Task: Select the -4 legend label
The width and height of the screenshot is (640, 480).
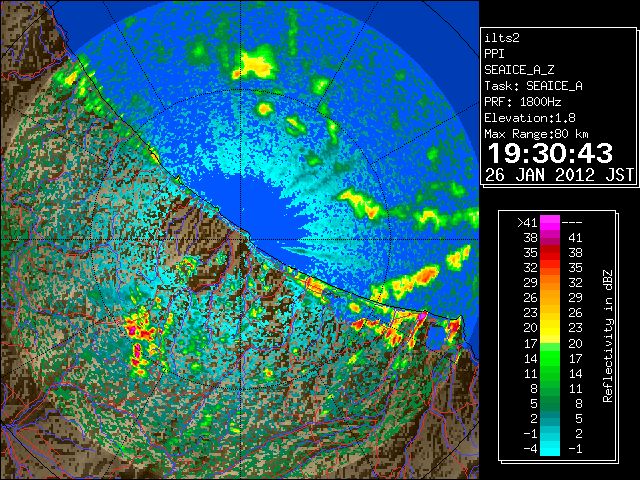Action: tap(530, 448)
